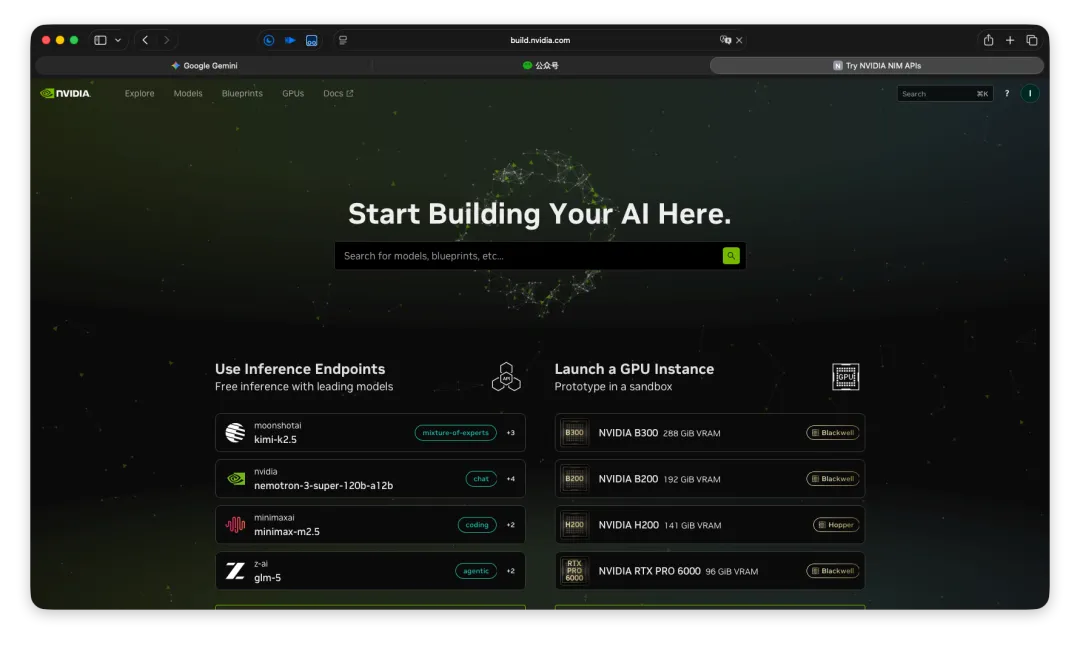Click the translate icon in address bar
The height and width of the screenshot is (646, 1080).
tap(725, 40)
